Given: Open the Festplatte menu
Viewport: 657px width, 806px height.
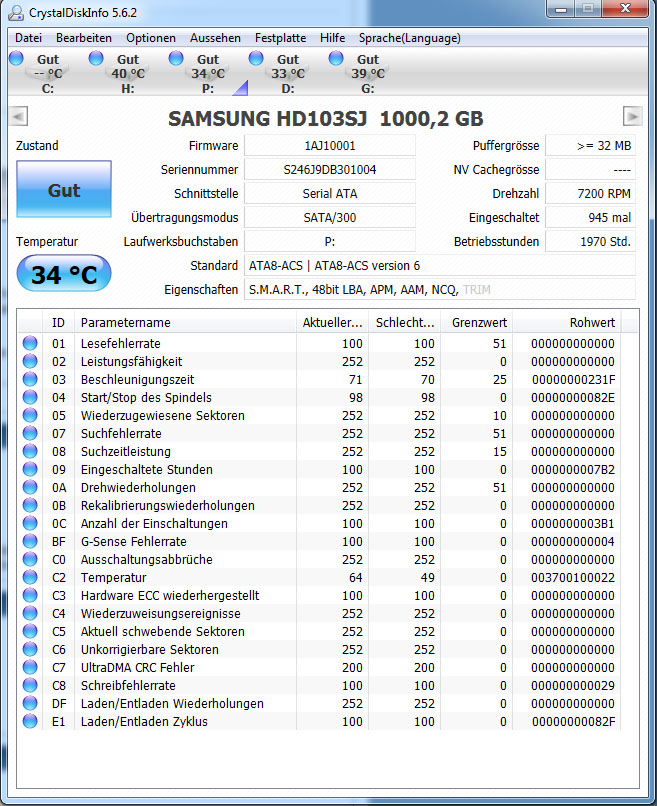Looking at the screenshot, I should click(280, 38).
